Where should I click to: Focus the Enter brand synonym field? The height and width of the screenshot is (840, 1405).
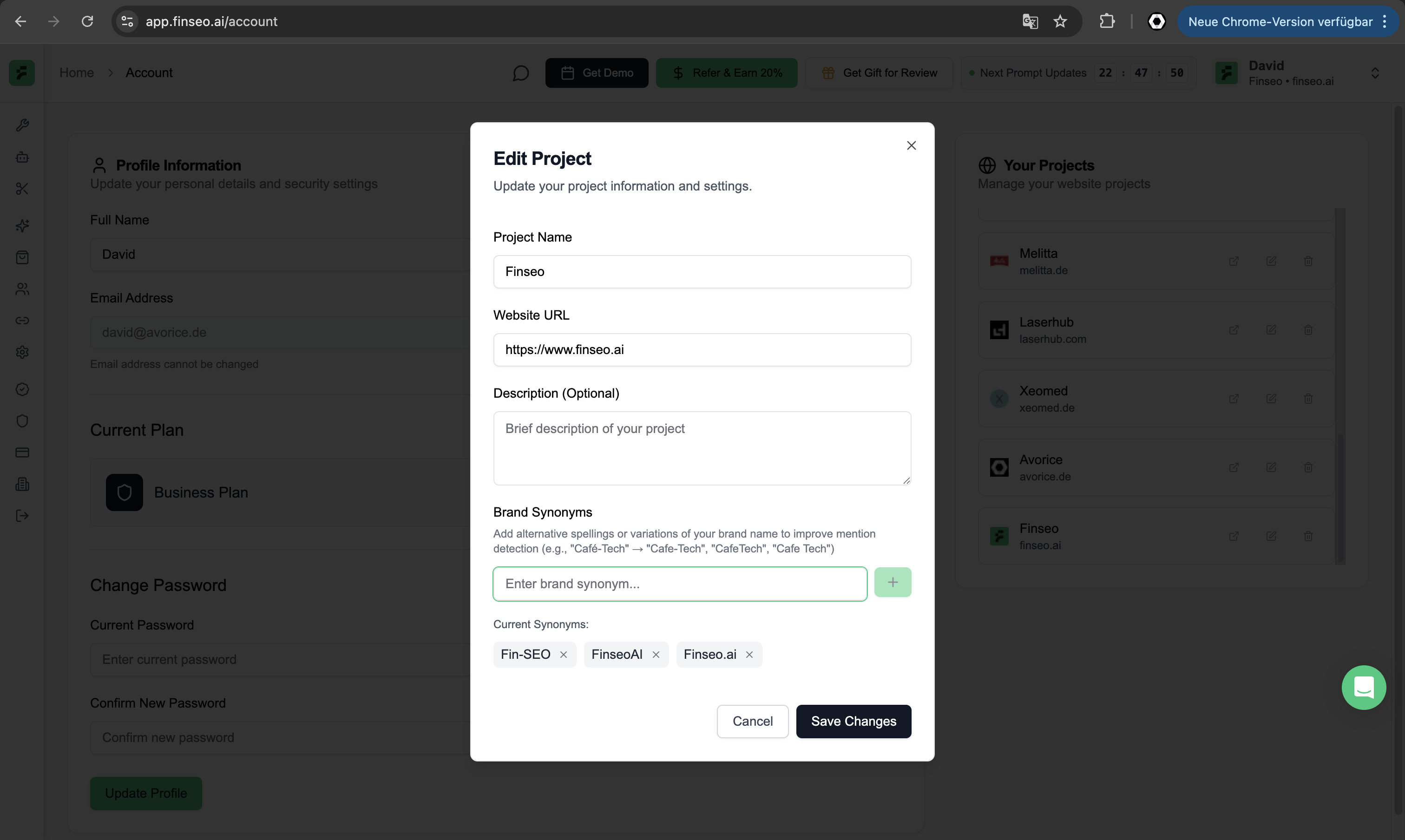coord(679,584)
